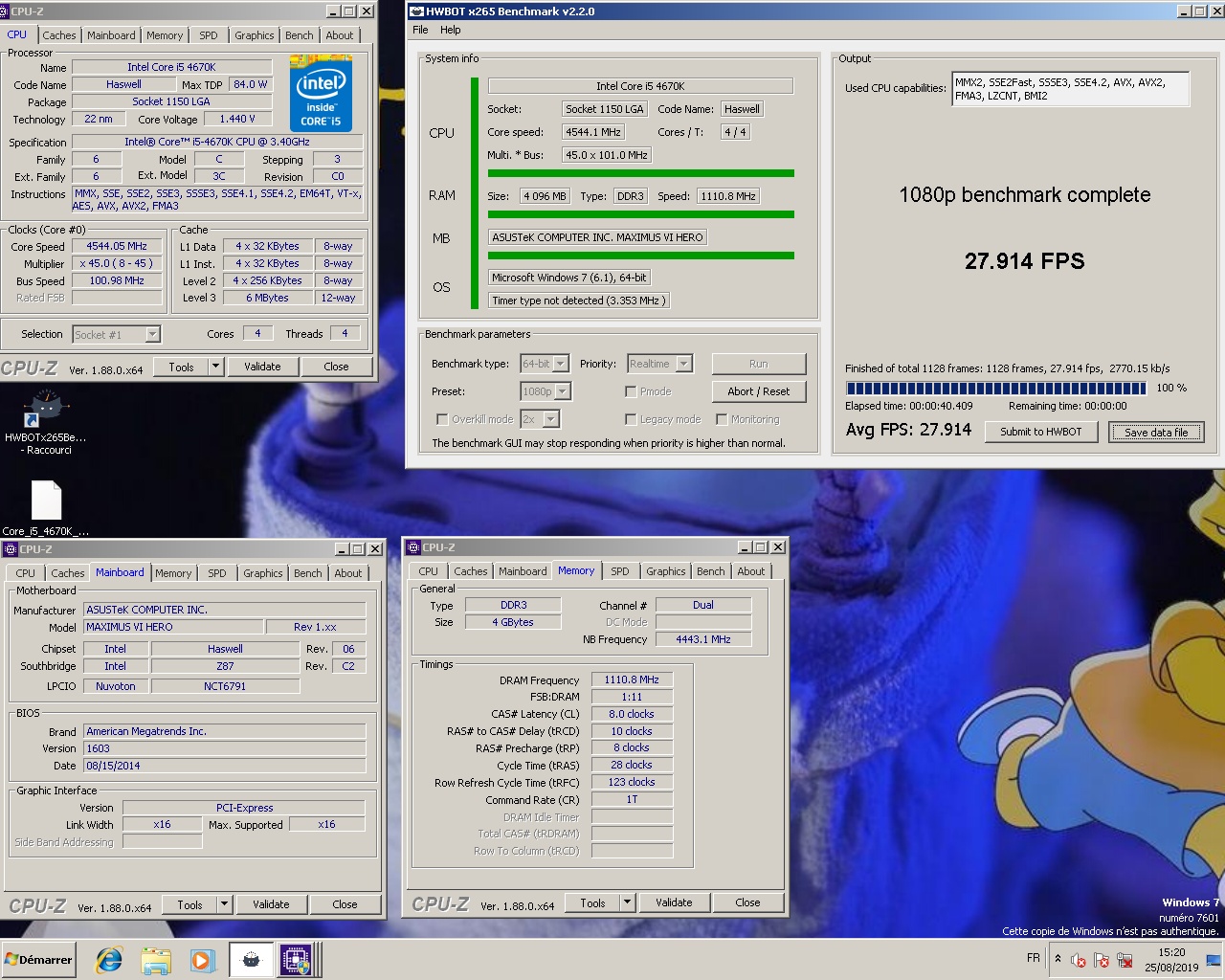Click the volume muted tray icon

1079,959
